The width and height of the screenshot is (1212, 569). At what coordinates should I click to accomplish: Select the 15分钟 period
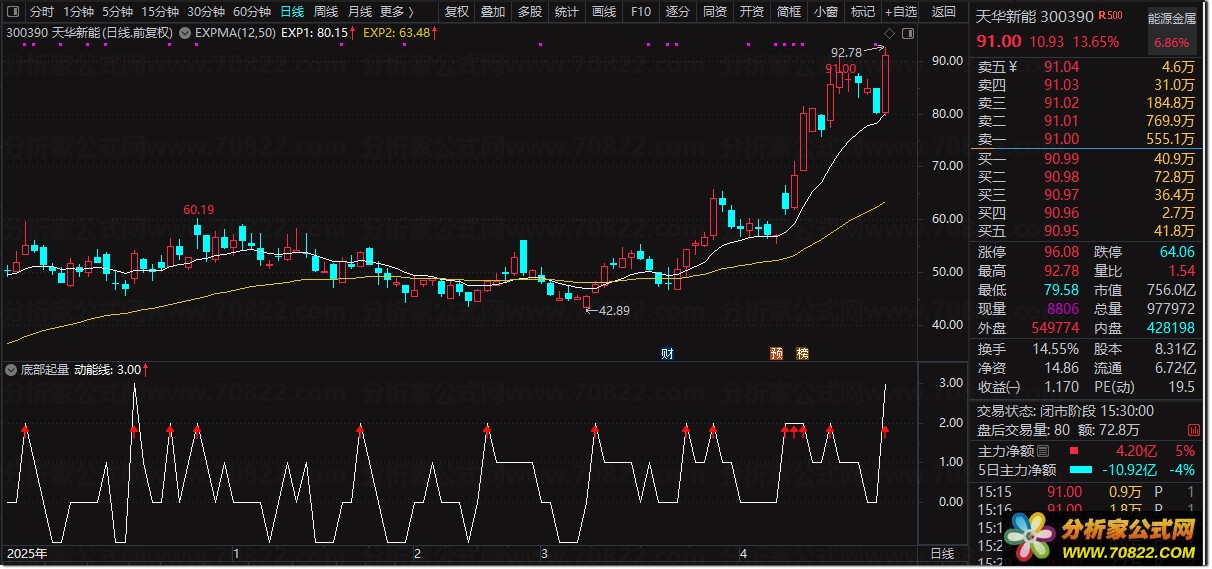click(160, 12)
